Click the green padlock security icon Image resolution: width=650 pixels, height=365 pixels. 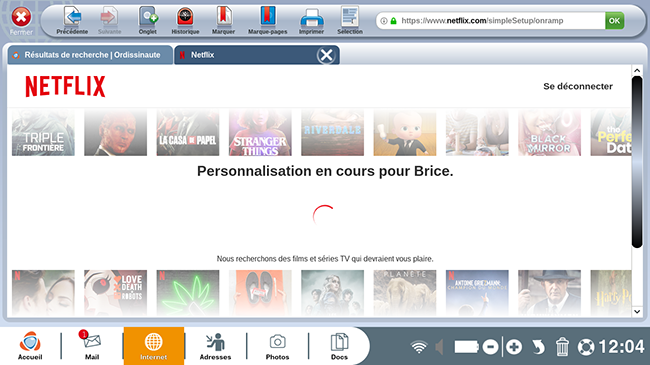[393, 21]
